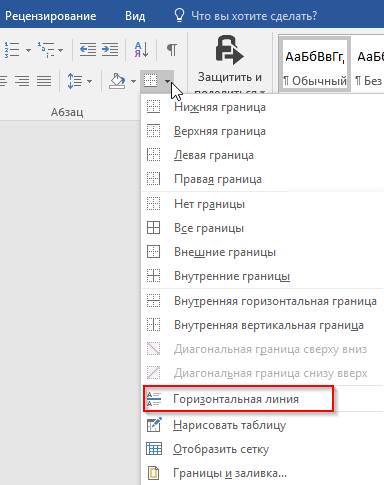Click the Что вы хотите сделать search field
The image size is (384, 485).
254,16
